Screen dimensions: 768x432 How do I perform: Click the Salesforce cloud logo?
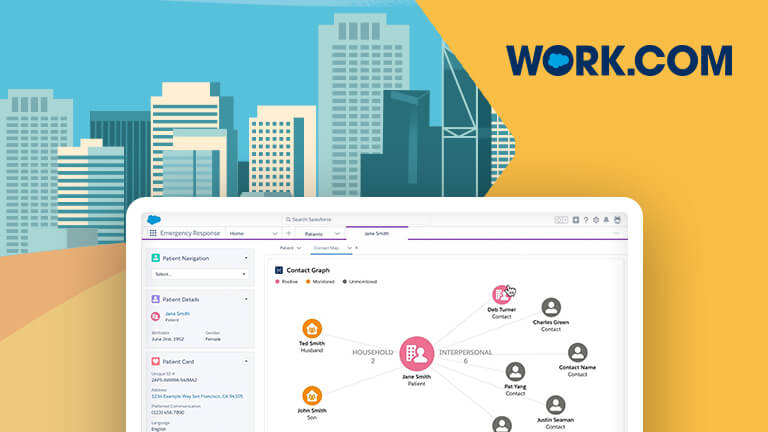(154, 219)
